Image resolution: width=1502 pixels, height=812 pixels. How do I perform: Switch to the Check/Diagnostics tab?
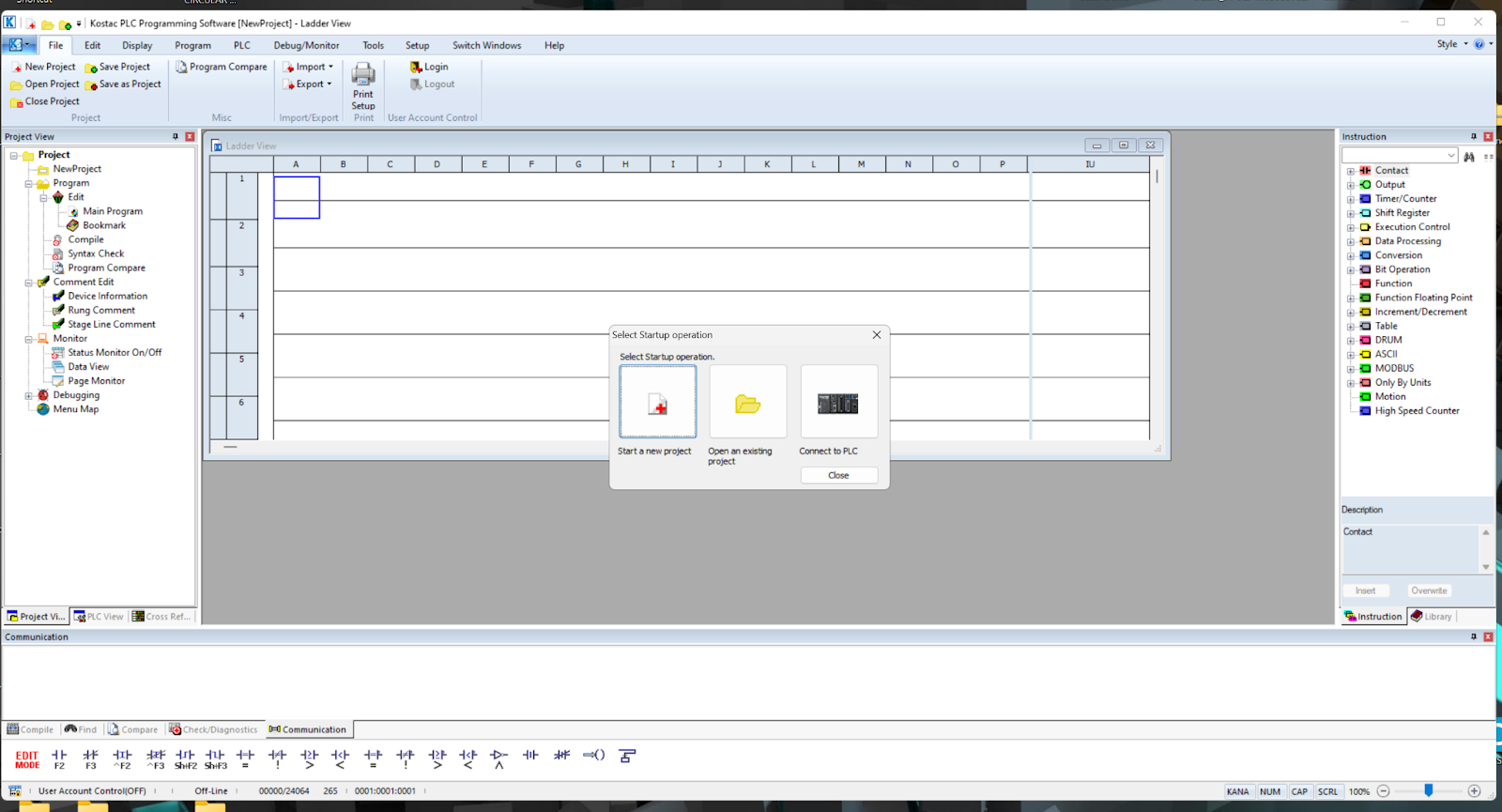click(x=213, y=729)
